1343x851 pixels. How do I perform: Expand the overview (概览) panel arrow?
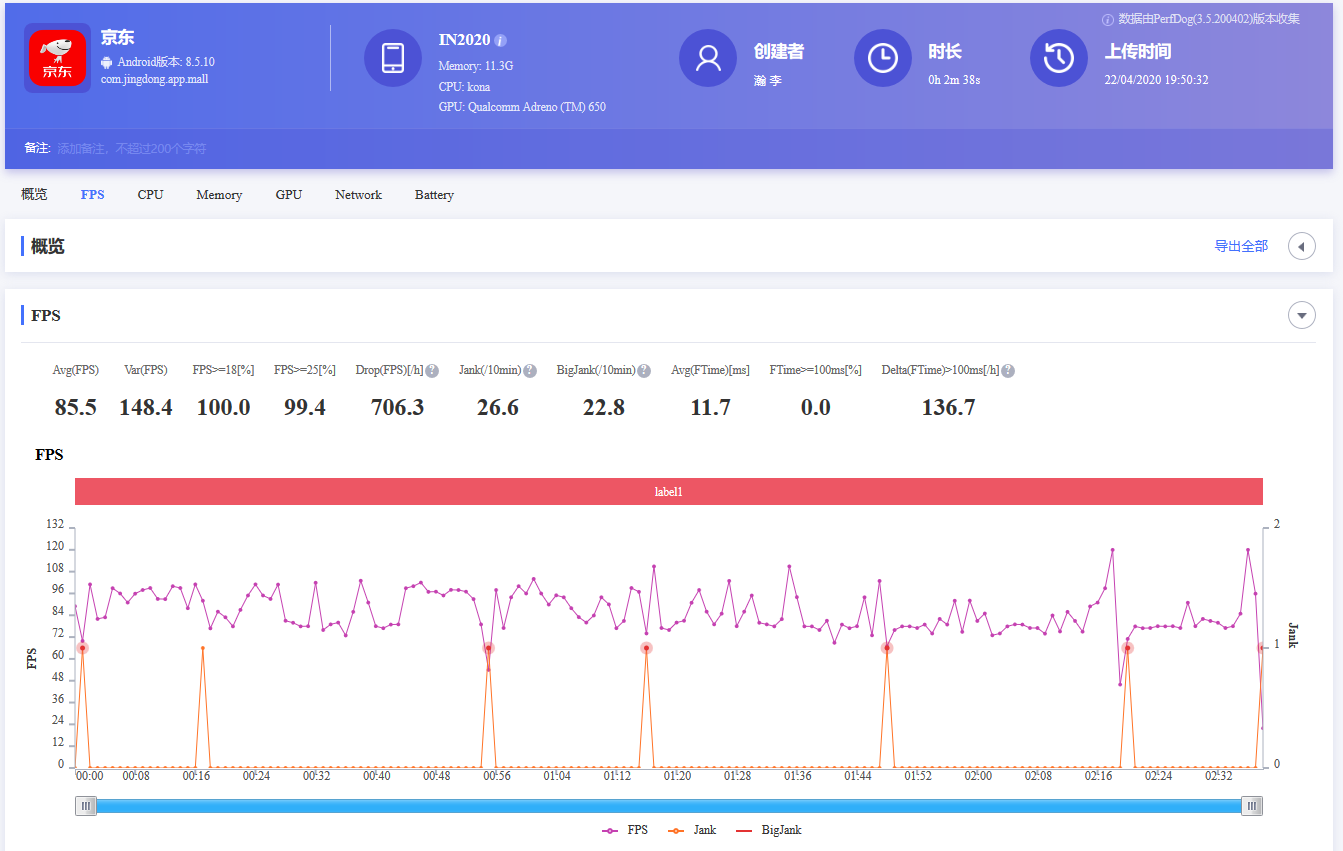click(1301, 246)
